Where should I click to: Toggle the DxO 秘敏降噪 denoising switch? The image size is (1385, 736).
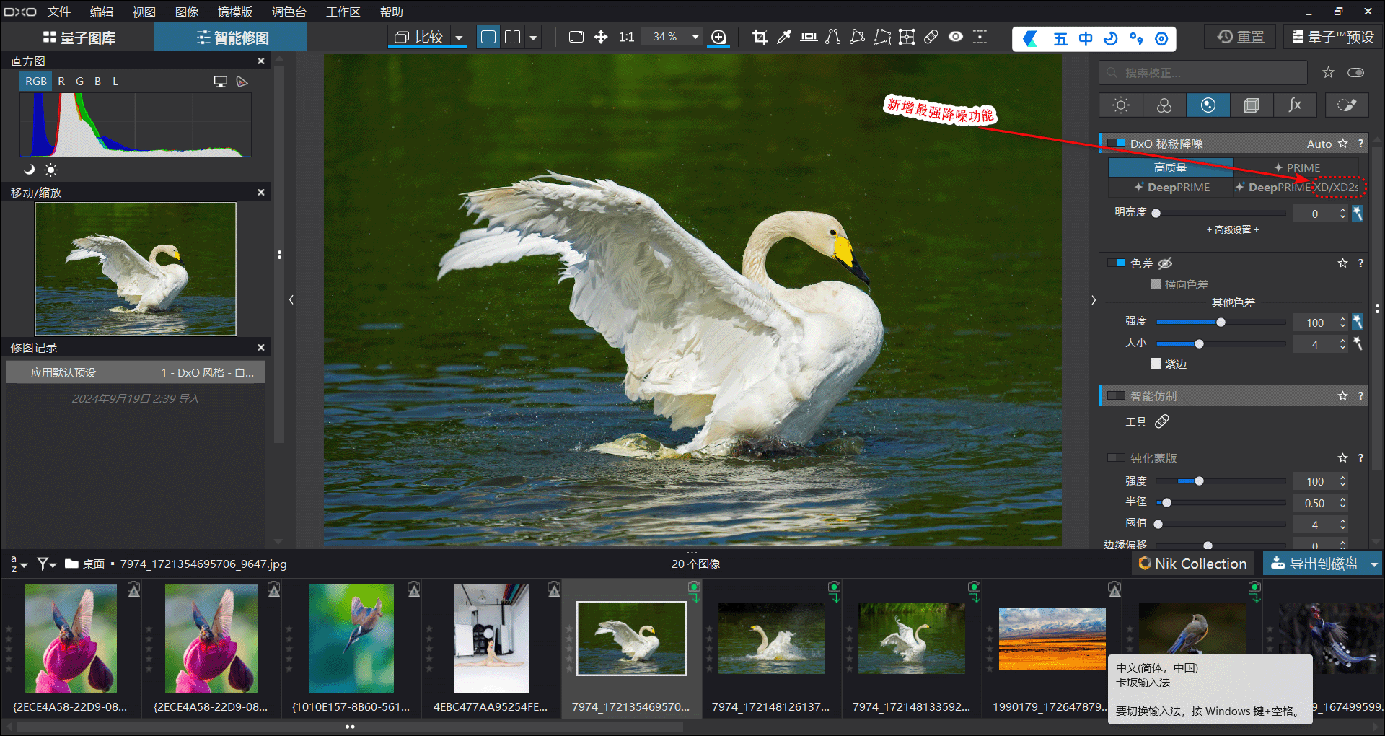click(1116, 144)
